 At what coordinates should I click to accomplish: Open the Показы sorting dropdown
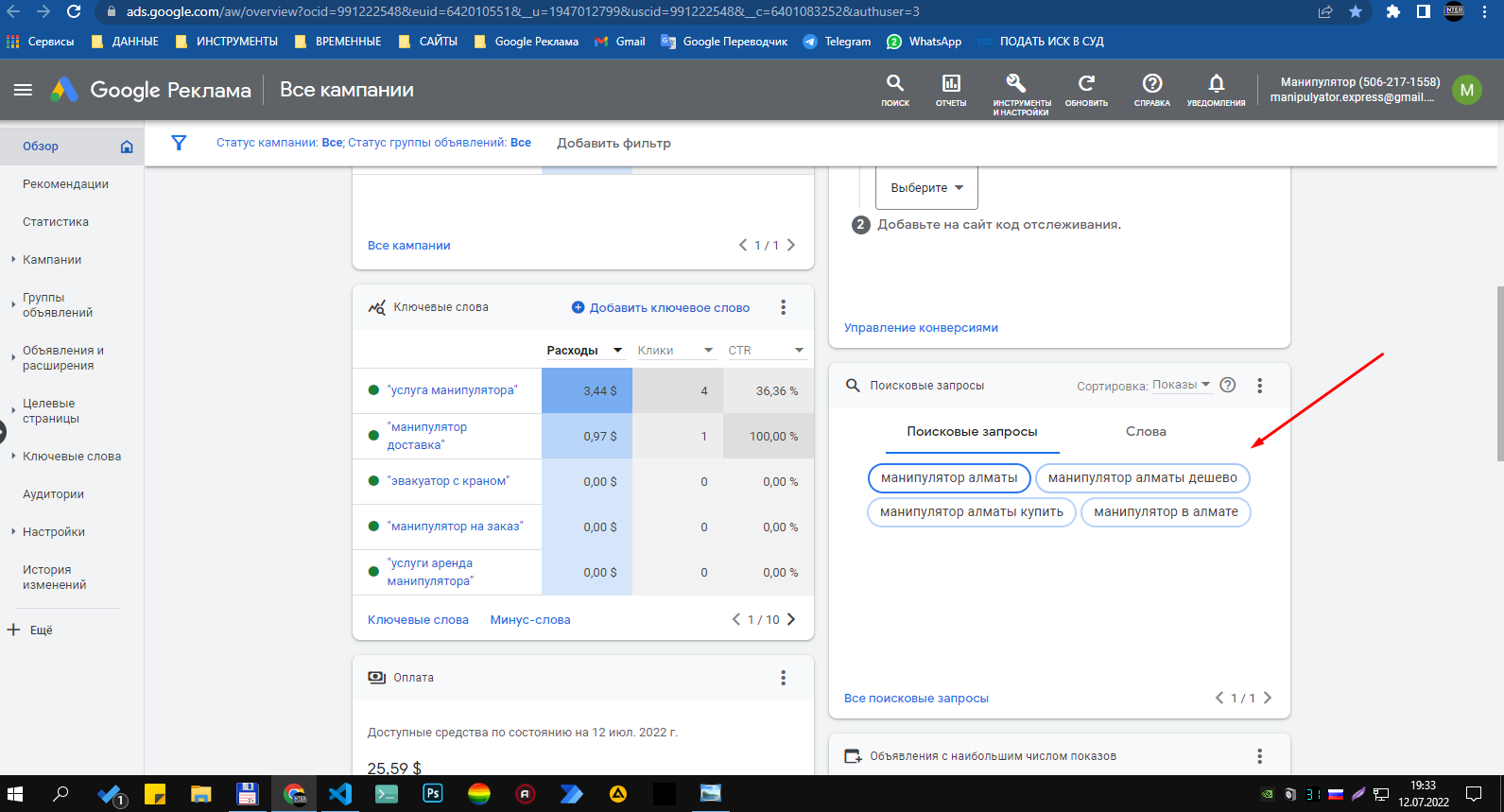point(1182,385)
